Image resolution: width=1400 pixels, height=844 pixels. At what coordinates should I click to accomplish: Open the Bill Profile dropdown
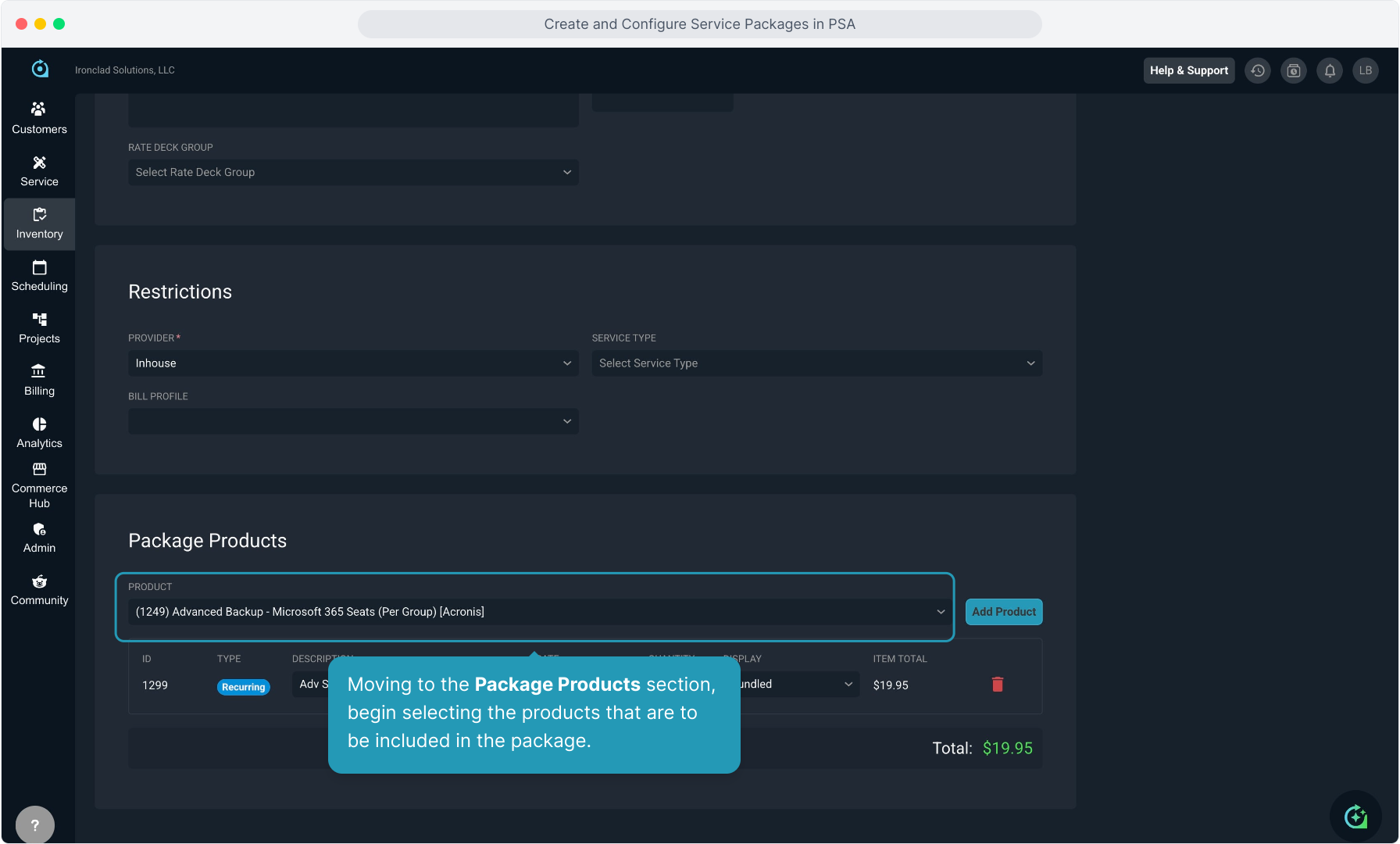click(x=353, y=421)
